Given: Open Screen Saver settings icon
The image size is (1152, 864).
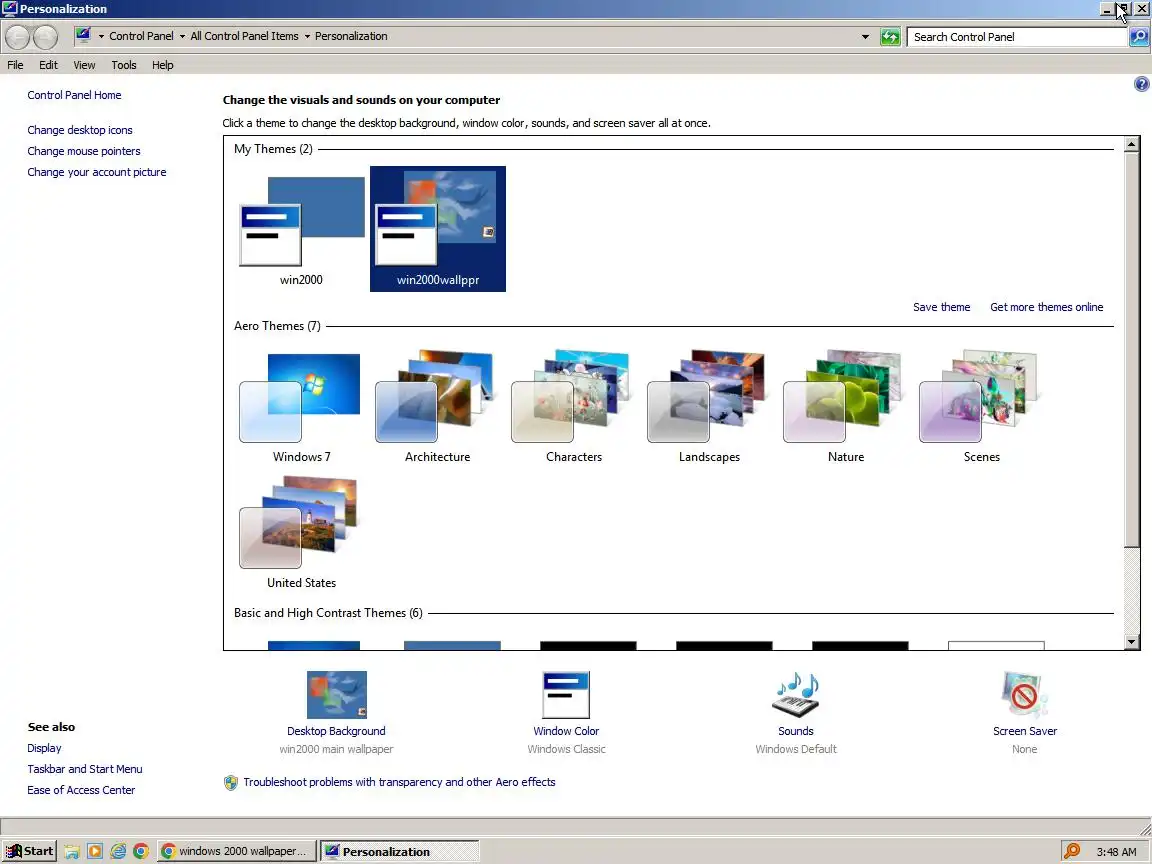Looking at the screenshot, I should tap(1025, 694).
